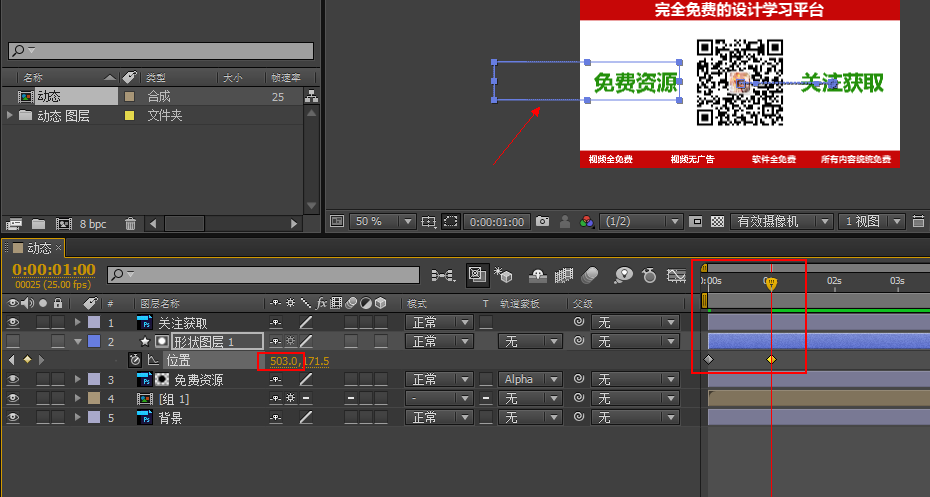Toggle live update icon in timeline
Image resolution: width=930 pixels, height=497 pixels.
(x=477, y=275)
